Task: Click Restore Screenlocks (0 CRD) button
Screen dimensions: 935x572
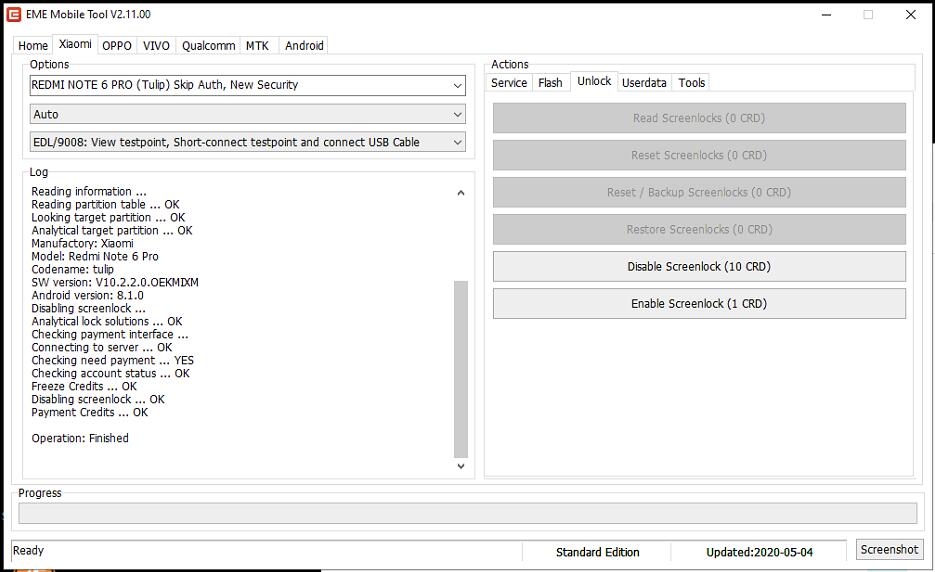Action: coord(699,229)
